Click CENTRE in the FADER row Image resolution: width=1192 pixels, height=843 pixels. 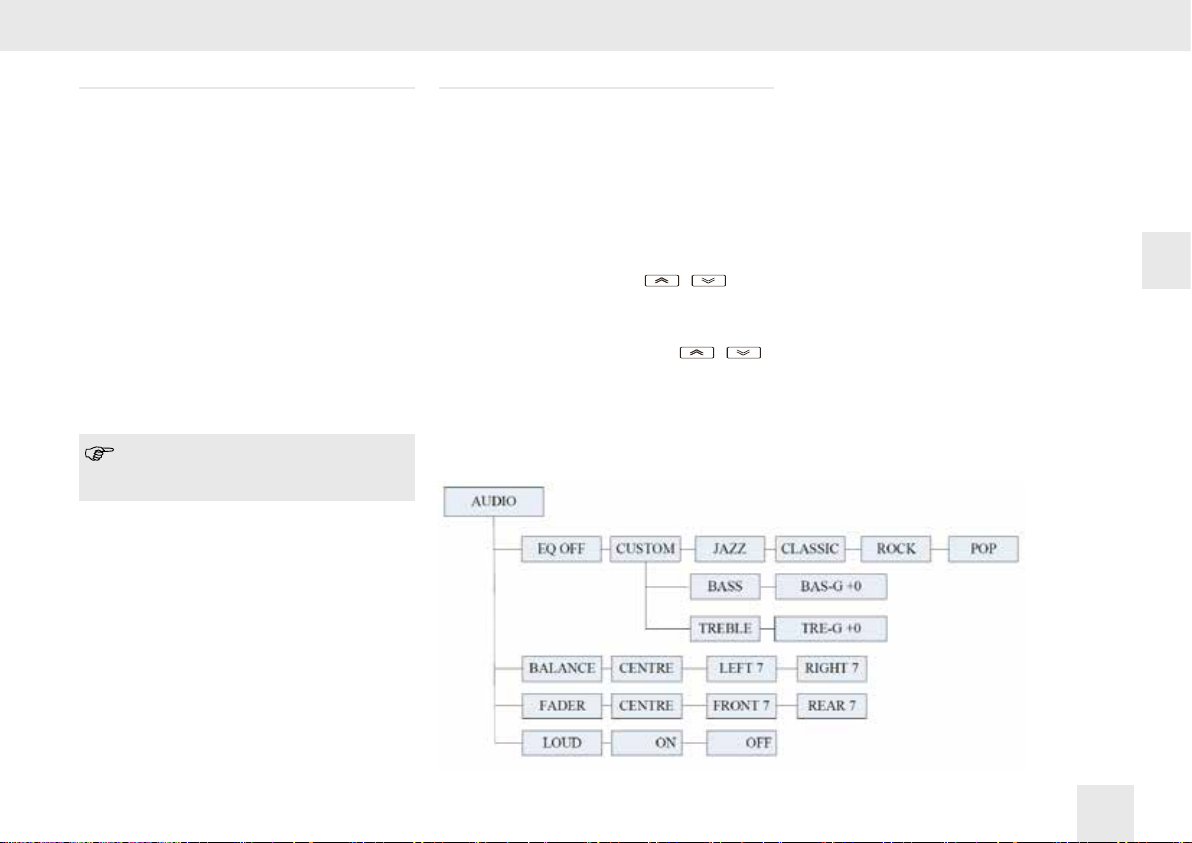(x=646, y=706)
